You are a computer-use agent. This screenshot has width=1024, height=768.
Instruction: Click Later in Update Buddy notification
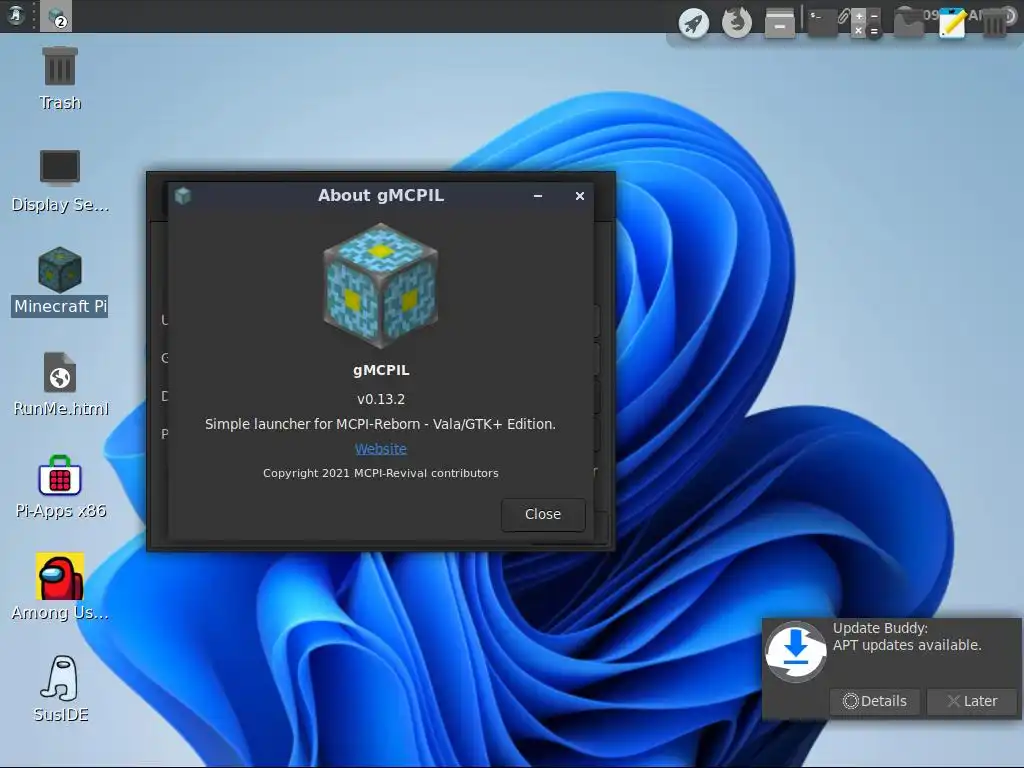coord(972,701)
